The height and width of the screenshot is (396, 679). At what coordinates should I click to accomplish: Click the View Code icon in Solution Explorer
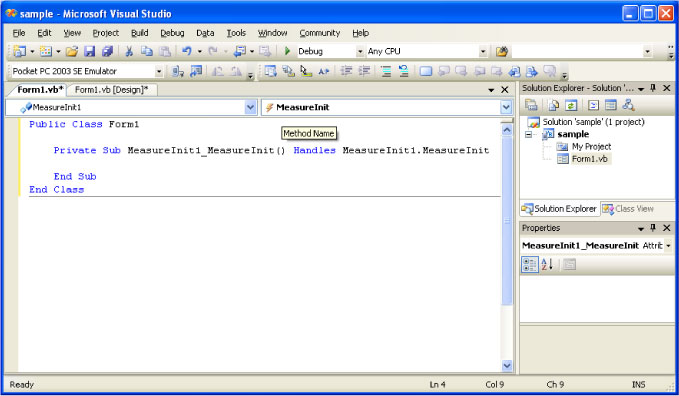(593, 105)
